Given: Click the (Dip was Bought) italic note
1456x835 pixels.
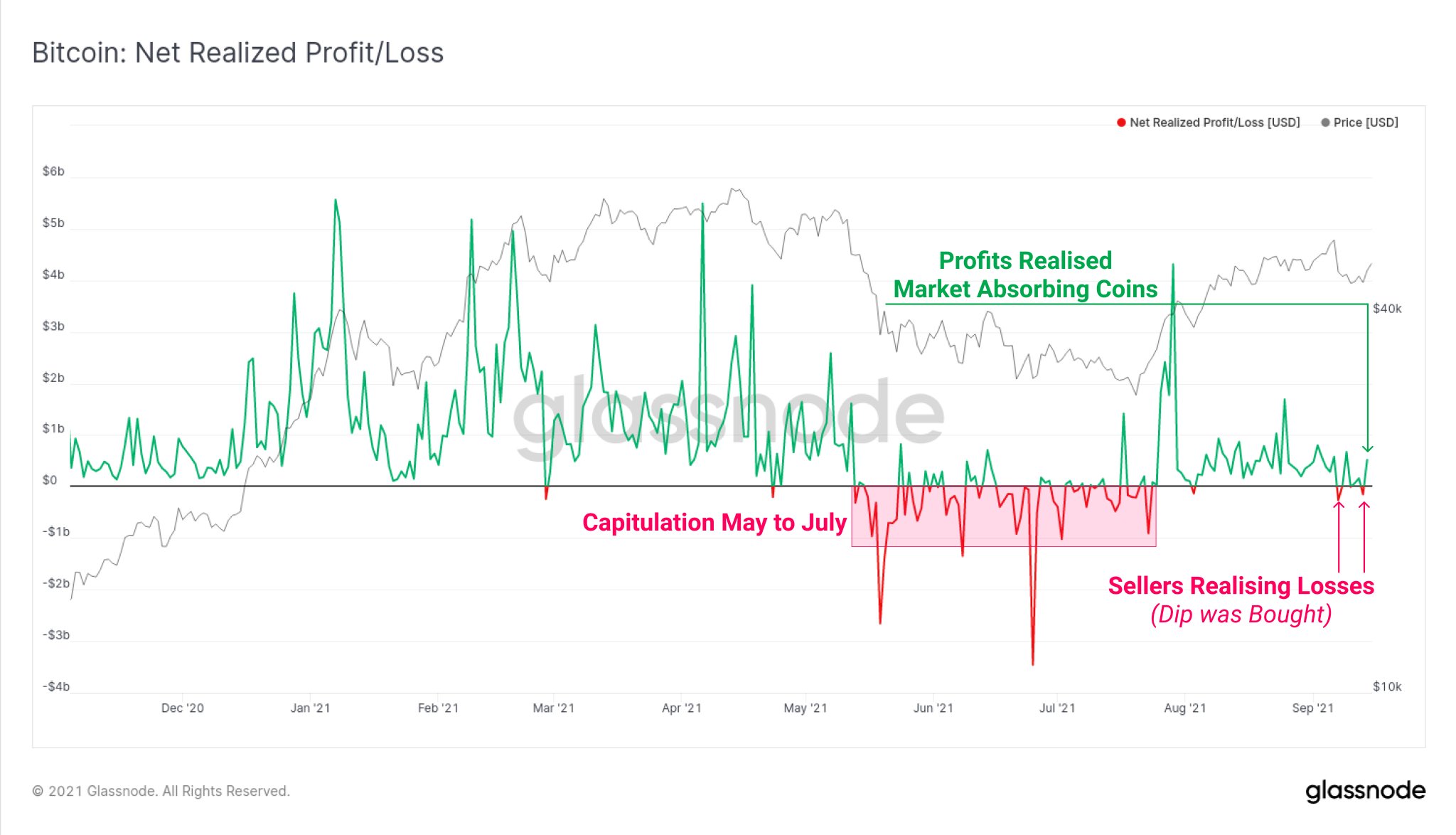Looking at the screenshot, I should click(x=1241, y=614).
